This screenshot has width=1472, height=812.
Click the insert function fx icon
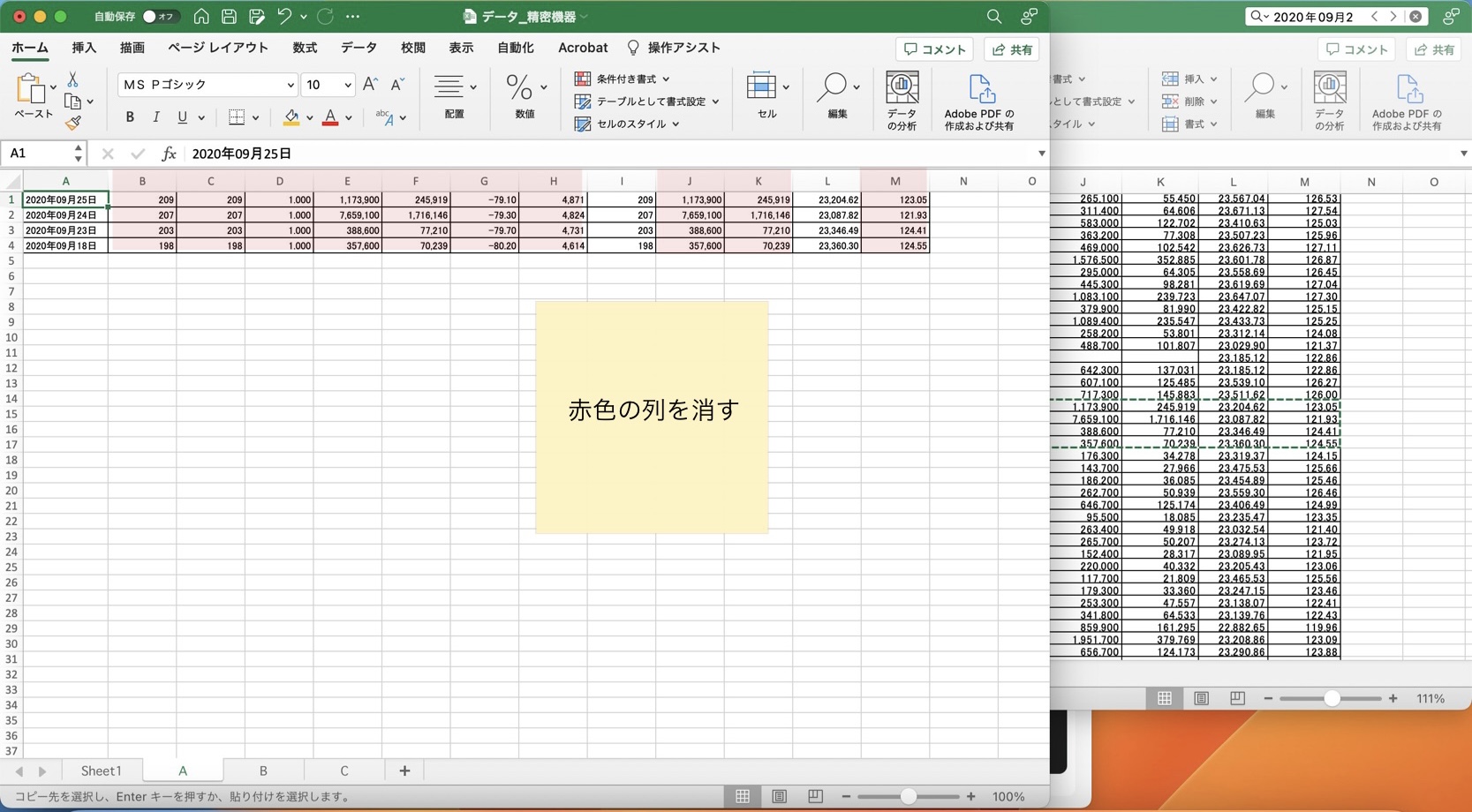(x=169, y=154)
